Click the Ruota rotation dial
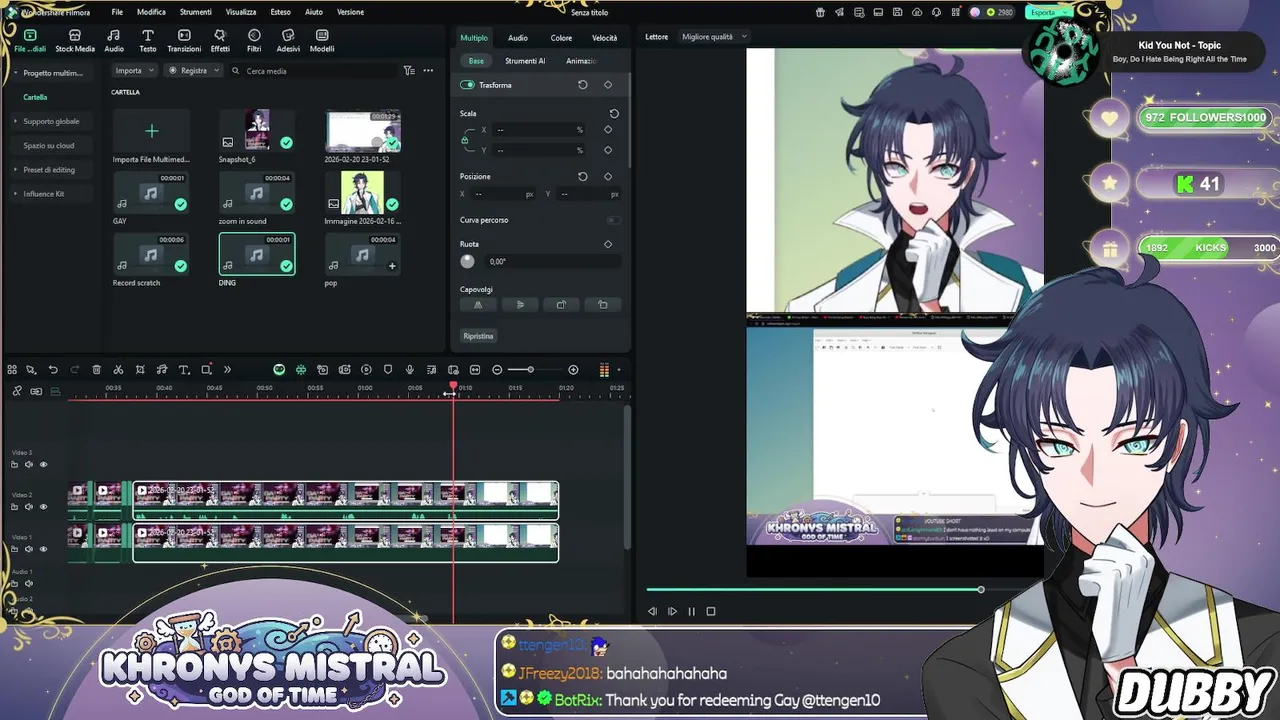 pyautogui.click(x=467, y=261)
